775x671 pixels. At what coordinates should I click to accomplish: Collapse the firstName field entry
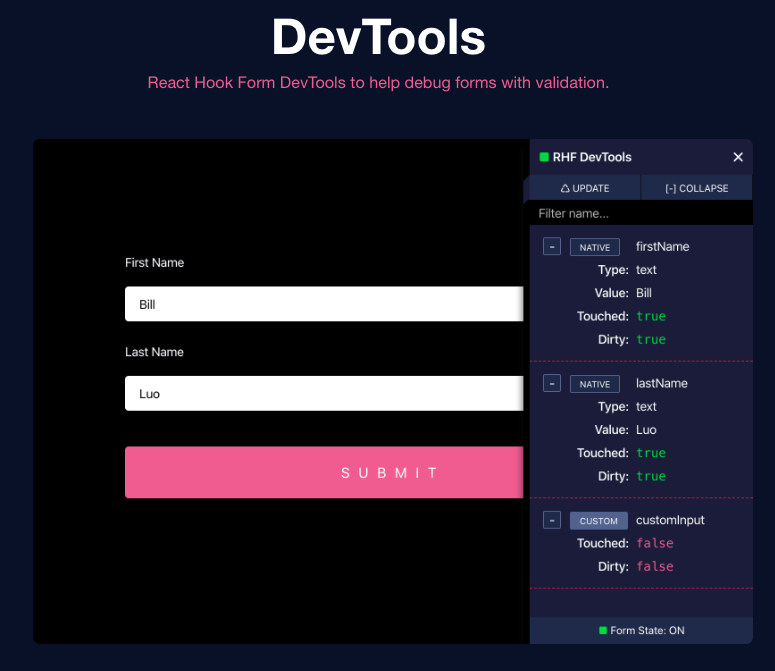click(x=552, y=246)
